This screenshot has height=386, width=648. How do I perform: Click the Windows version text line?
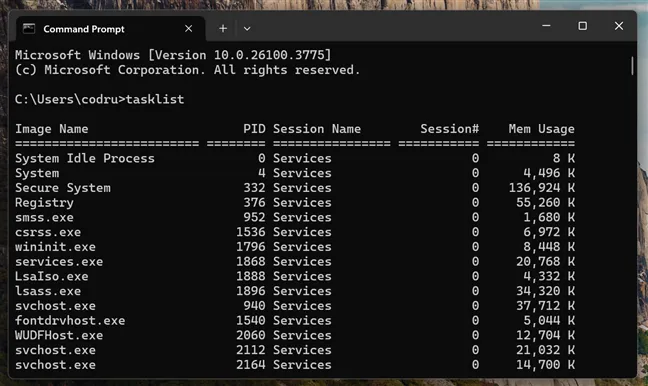(x=173, y=55)
